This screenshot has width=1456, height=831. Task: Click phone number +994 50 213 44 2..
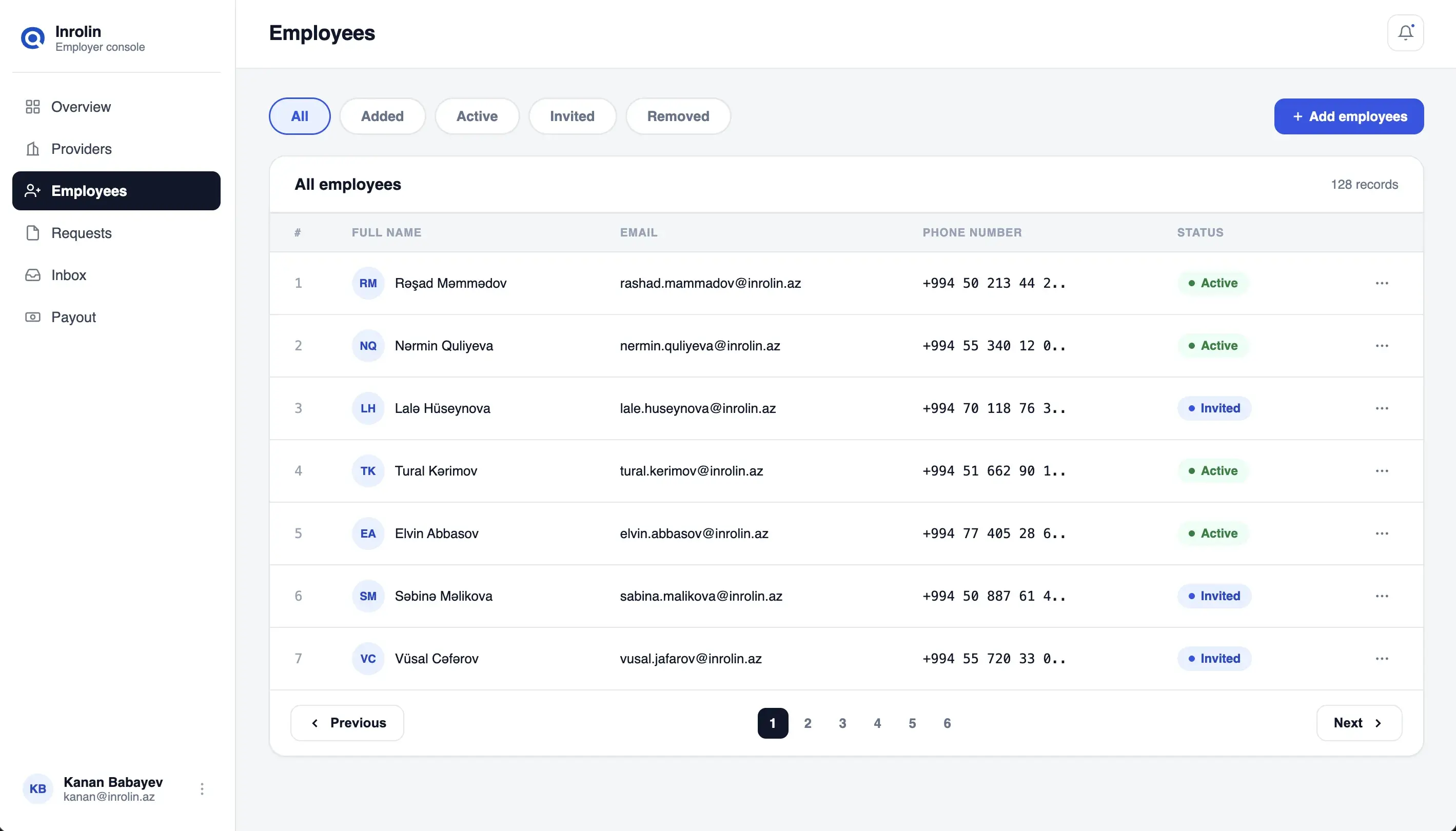pos(994,283)
